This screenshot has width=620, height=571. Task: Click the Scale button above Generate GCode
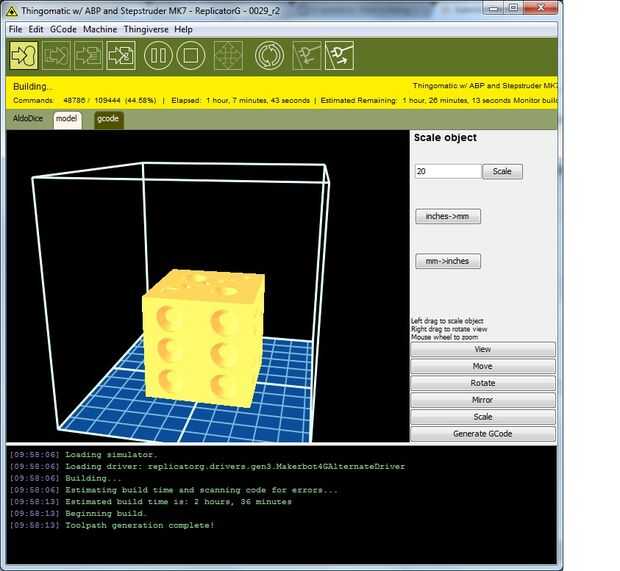coord(483,417)
